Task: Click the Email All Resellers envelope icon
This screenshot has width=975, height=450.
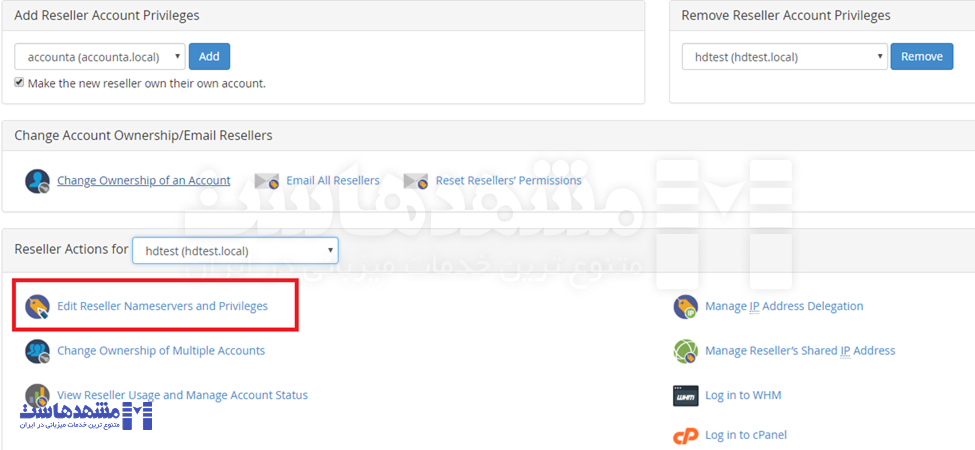Action: pos(267,181)
